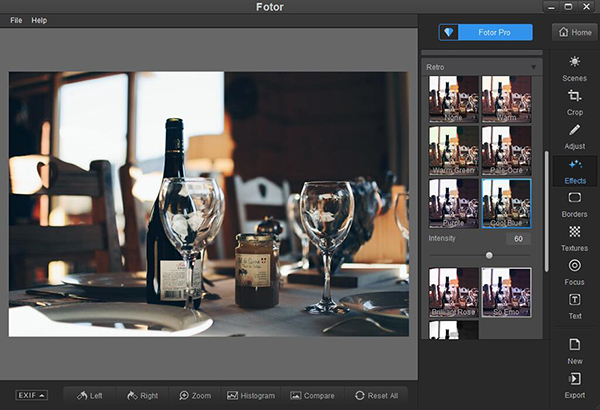The image size is (600, 410).
Task: Select the Text tool
Action: pyautogui.click(x=574, y=306)
